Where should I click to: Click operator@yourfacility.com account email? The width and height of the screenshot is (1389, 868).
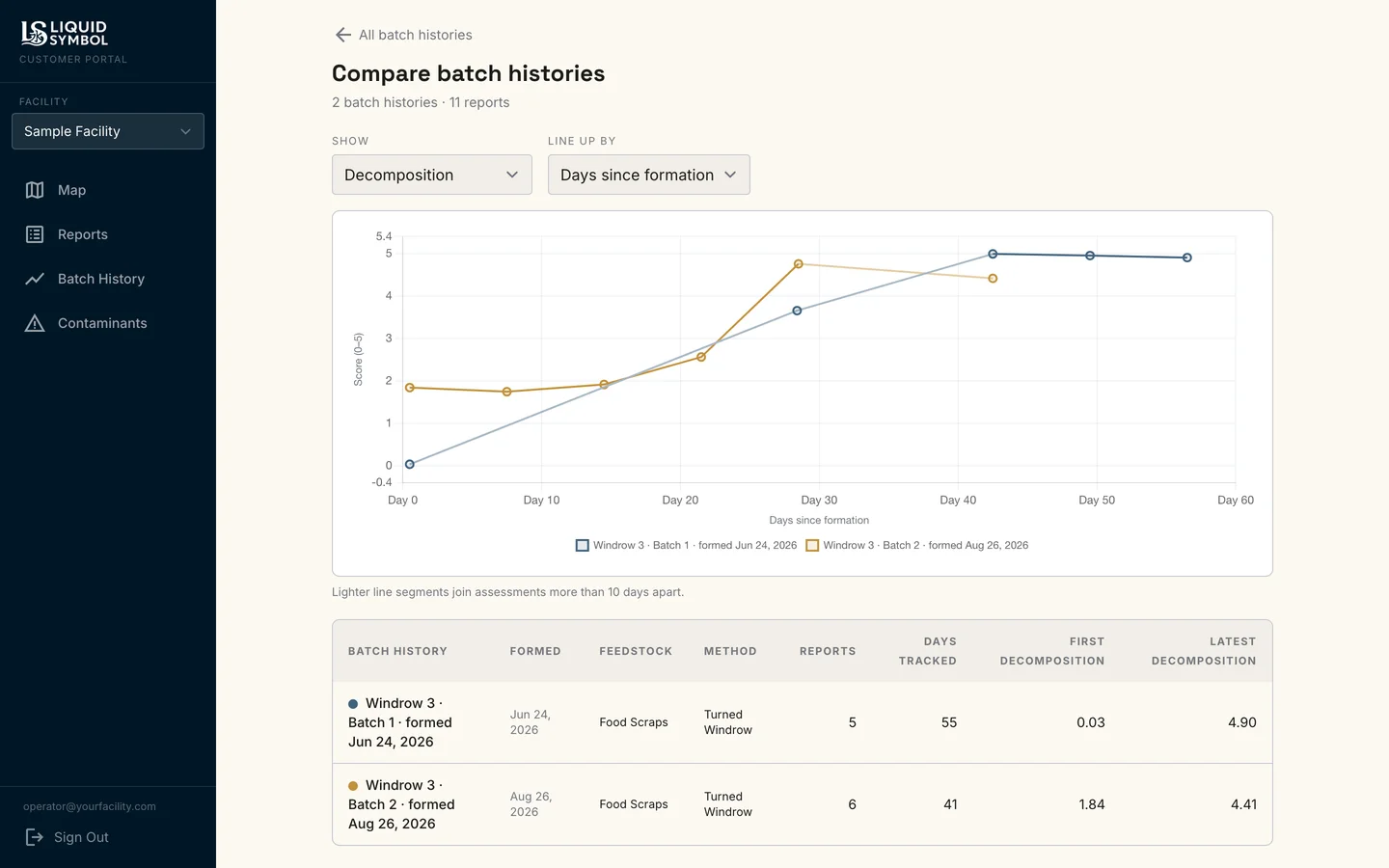coord(90,806)
